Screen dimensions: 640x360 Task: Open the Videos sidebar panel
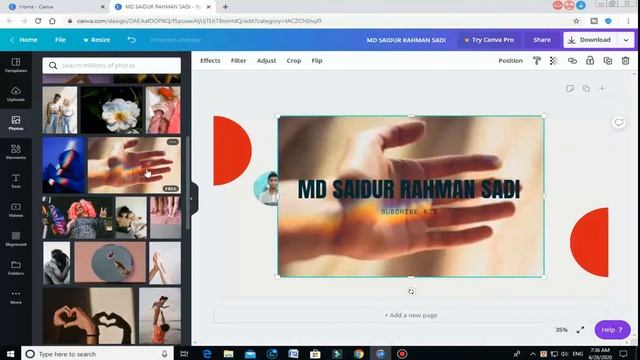pos(16,210)
